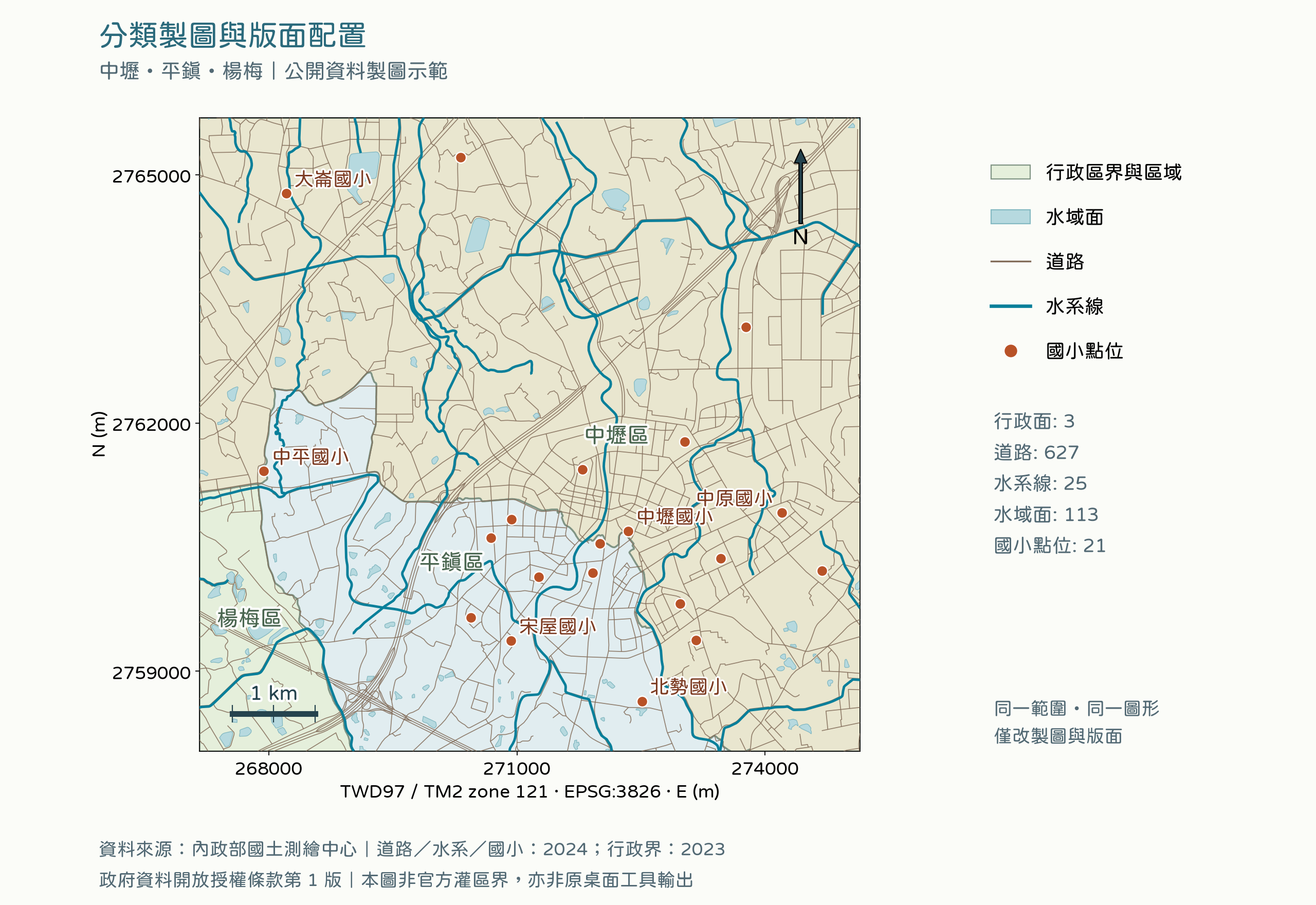1316x905 pixels.
Task: Click the 道路 legend text
Action: 1065,261
